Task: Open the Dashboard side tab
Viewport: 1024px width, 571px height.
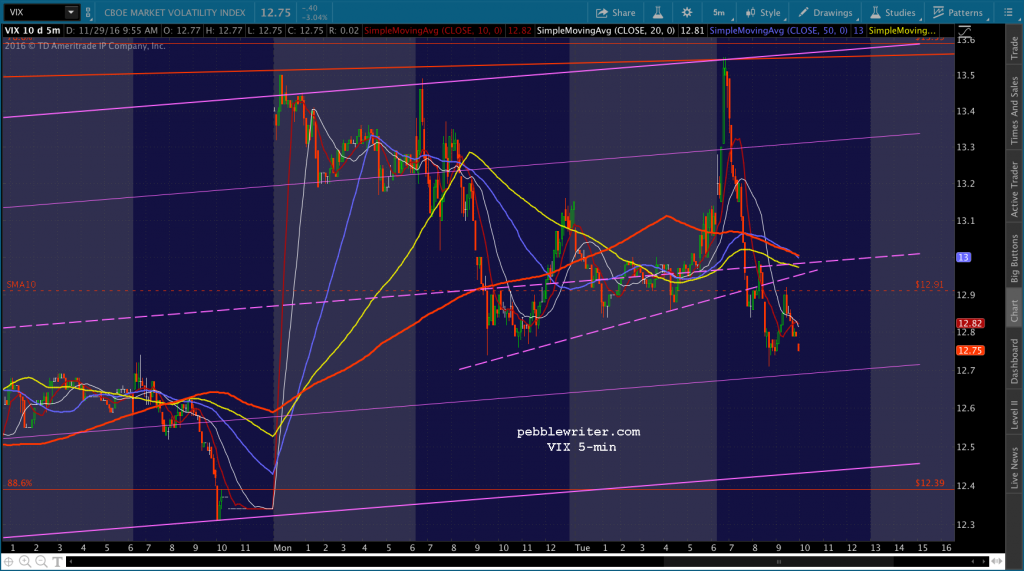Action: (1014, 361)
